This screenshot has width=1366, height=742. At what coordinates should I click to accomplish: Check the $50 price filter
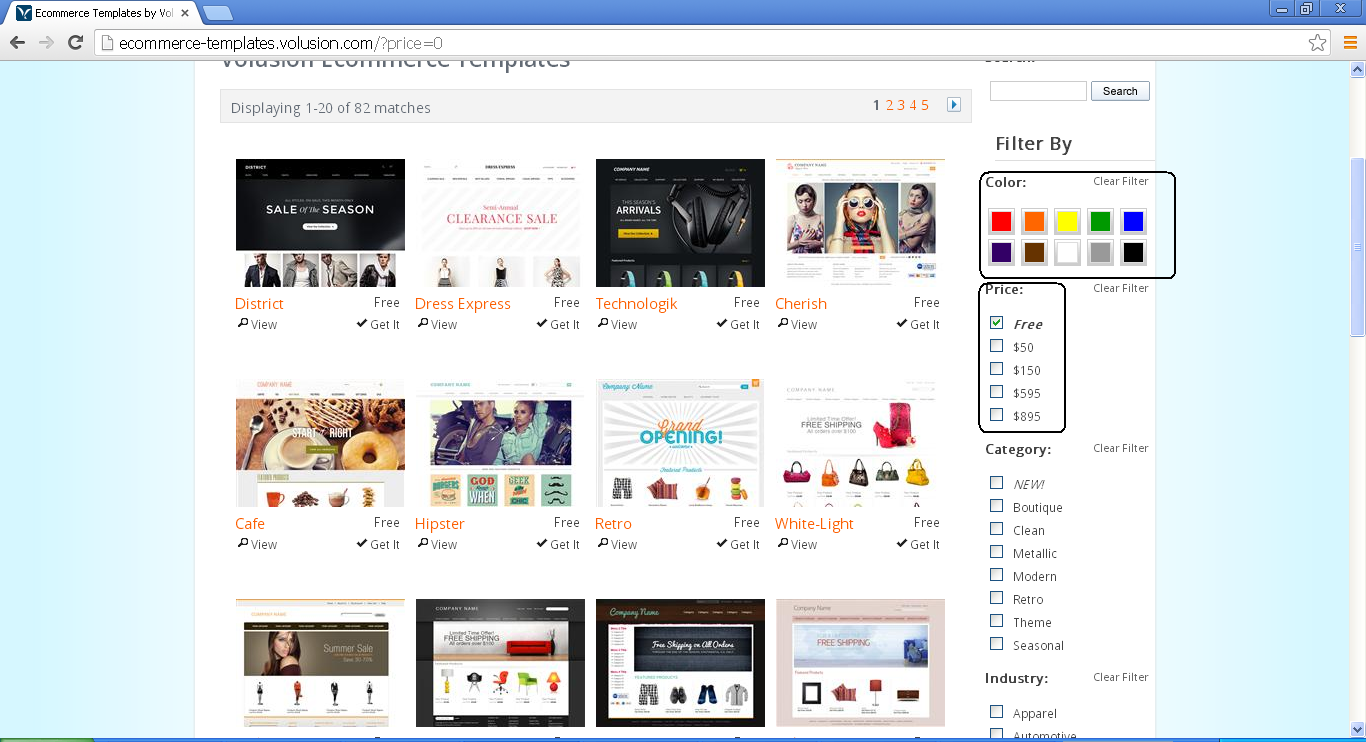[996, 346]
